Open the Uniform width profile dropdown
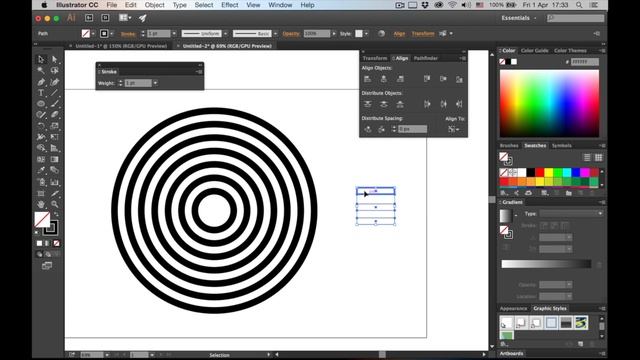This screenshot has height=360, width=640. pos(225,33)
